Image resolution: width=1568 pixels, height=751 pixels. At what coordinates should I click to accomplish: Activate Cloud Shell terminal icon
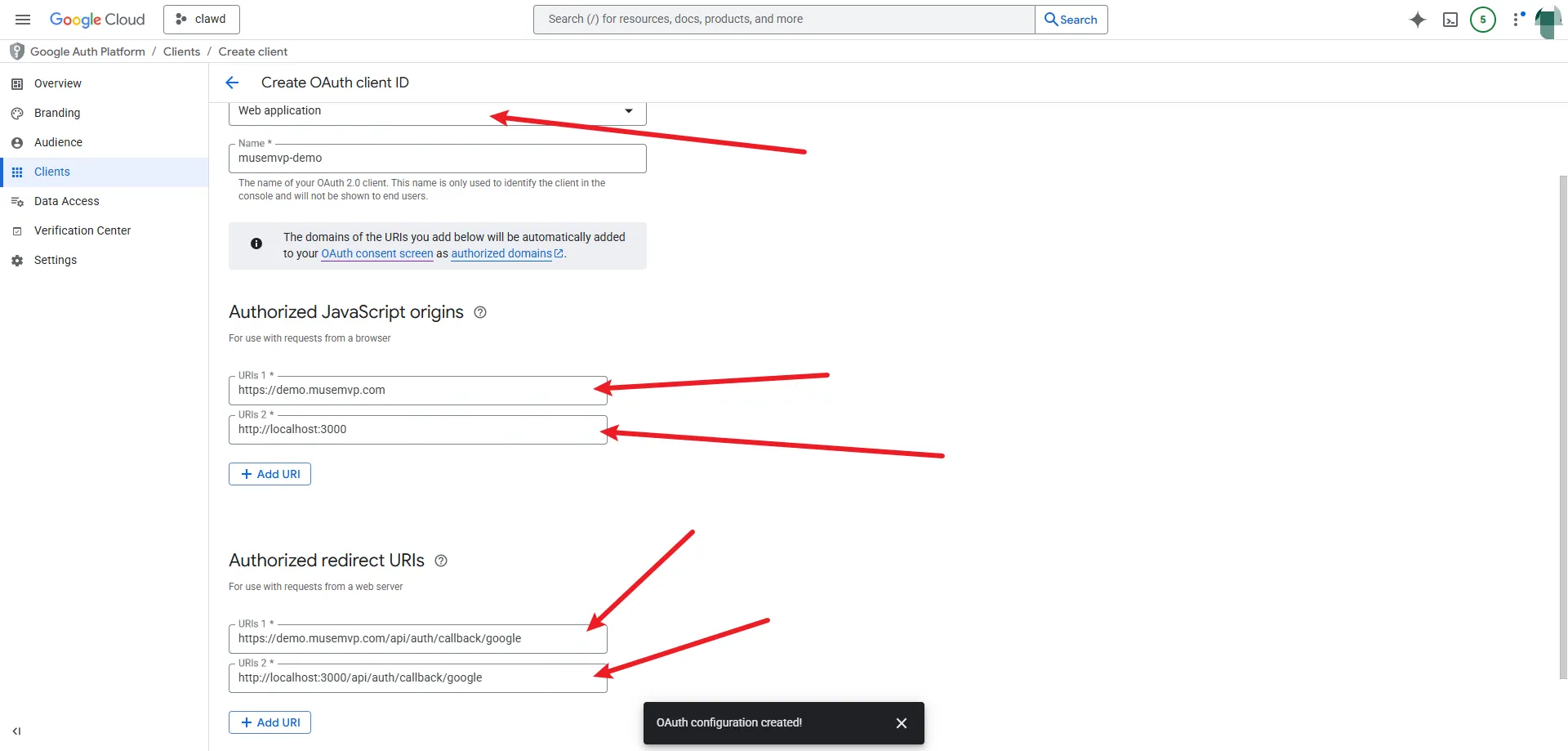(1450, 20)
